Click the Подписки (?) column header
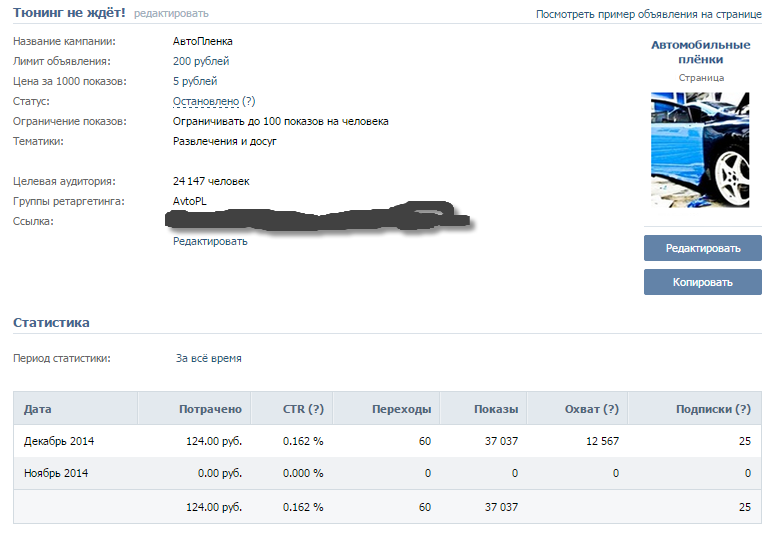The width and height of the screenshot is (780, 536). click(x=713, y=409)
